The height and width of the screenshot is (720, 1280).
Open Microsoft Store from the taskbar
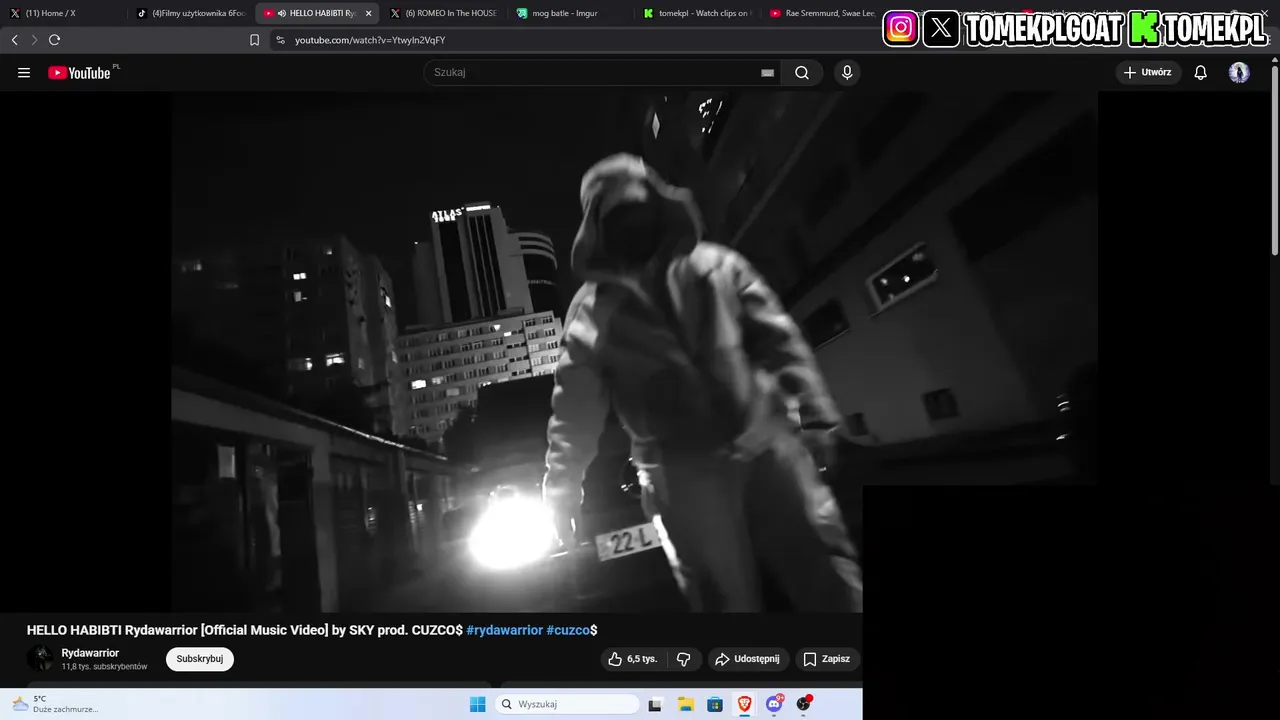(x=715, y=704)
